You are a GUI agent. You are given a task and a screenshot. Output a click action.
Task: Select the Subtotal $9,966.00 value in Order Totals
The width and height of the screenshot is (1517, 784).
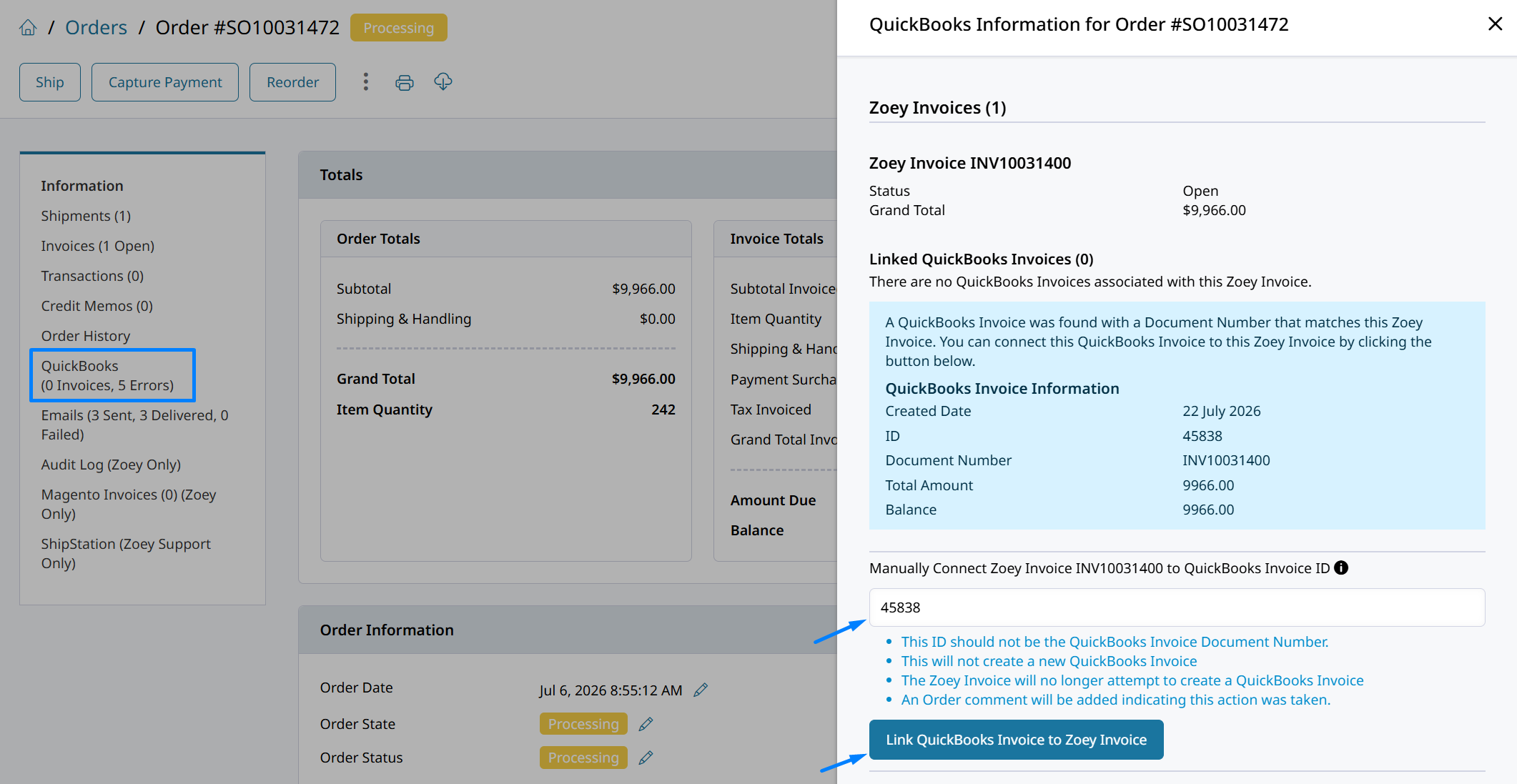pos(643,289)
